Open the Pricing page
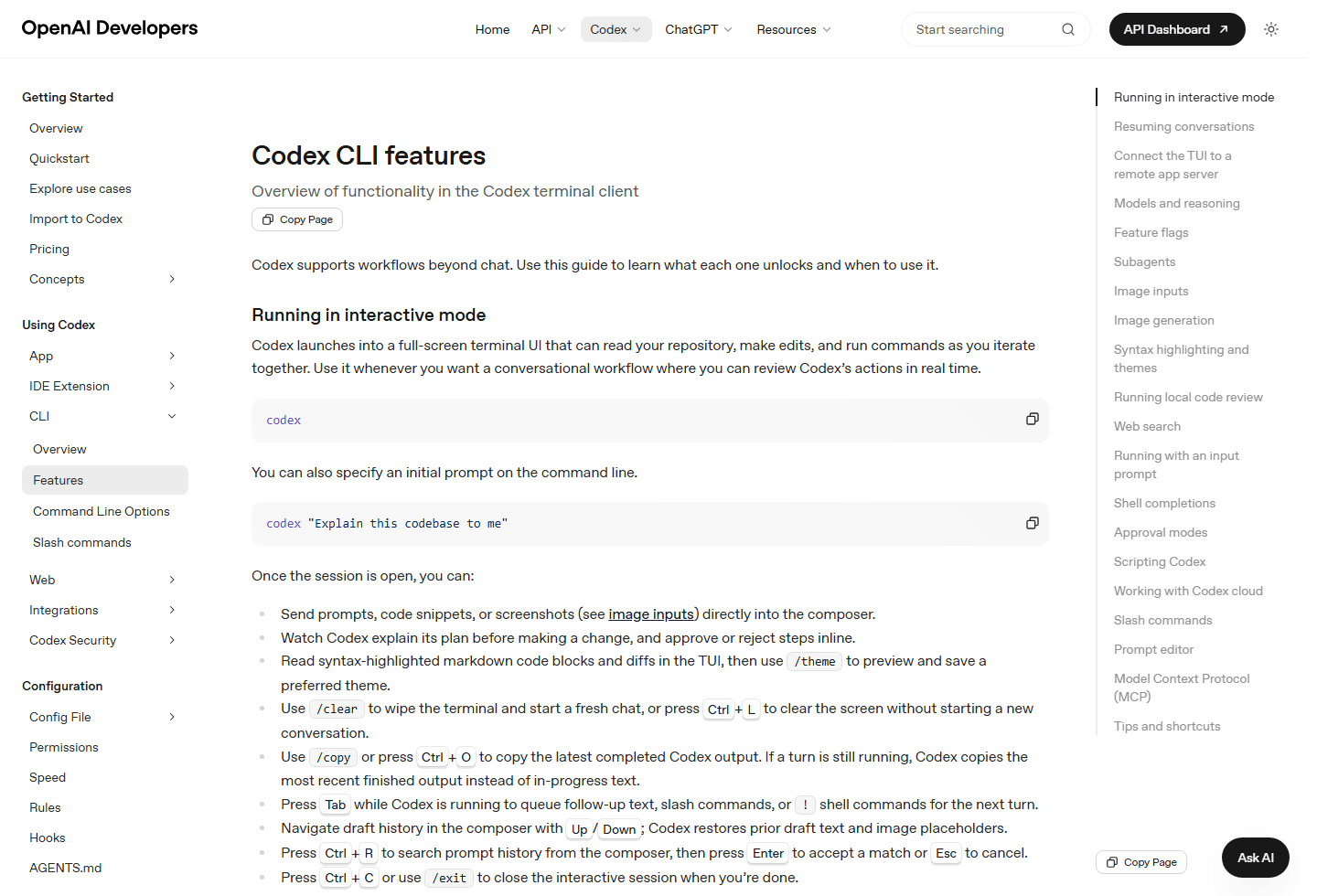The image size is (1317, 896). pos(49,249)
